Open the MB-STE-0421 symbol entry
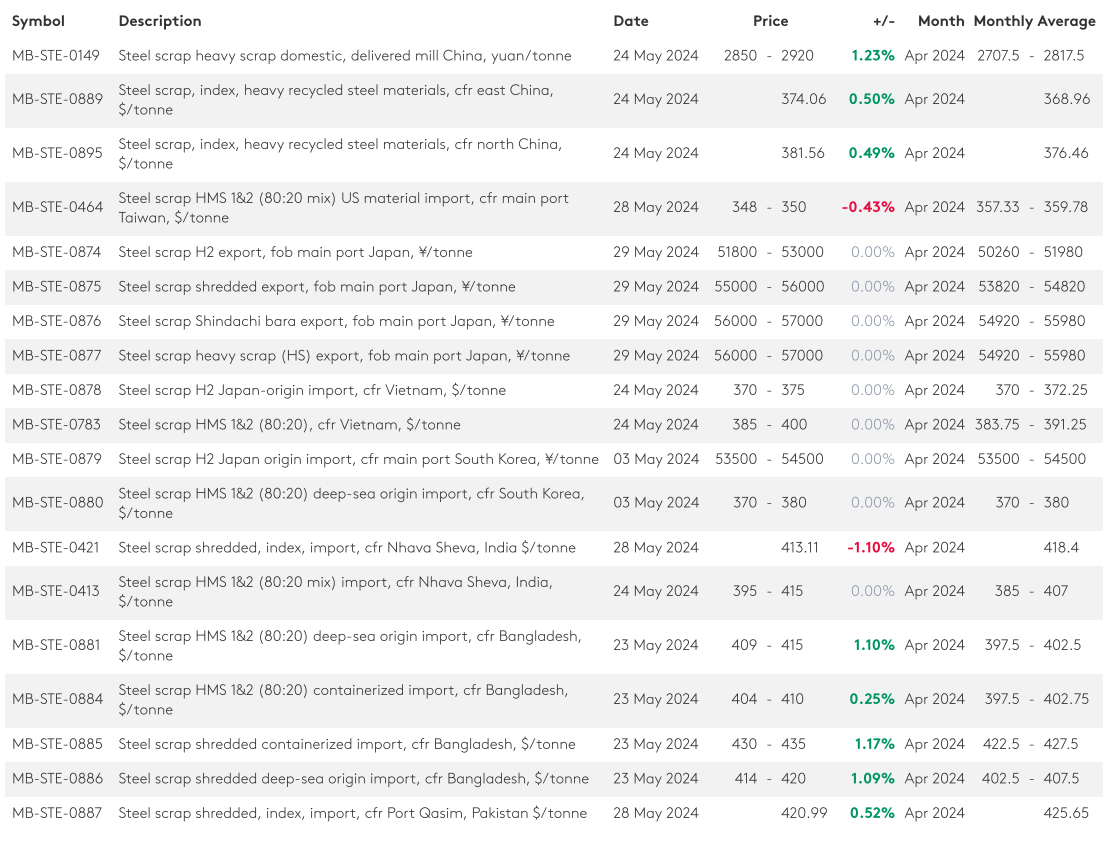 pos(56,548)
